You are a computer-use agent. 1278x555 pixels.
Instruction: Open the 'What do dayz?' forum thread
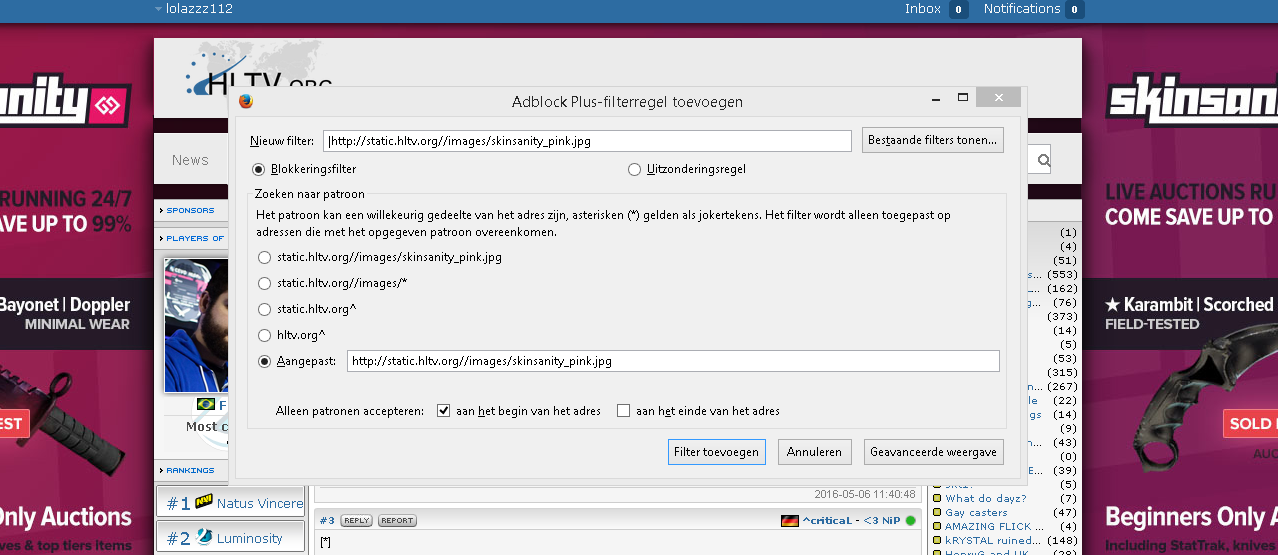coord(985,499)
